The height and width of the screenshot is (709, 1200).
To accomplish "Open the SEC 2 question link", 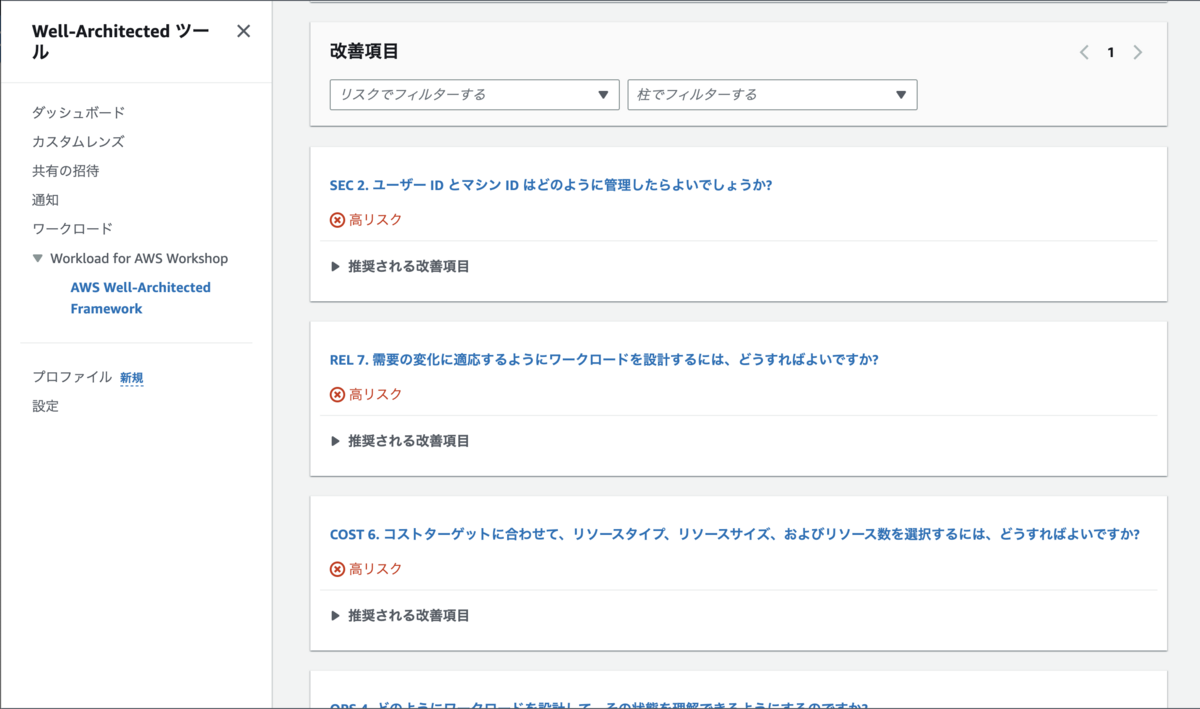I will coord(551,186).
